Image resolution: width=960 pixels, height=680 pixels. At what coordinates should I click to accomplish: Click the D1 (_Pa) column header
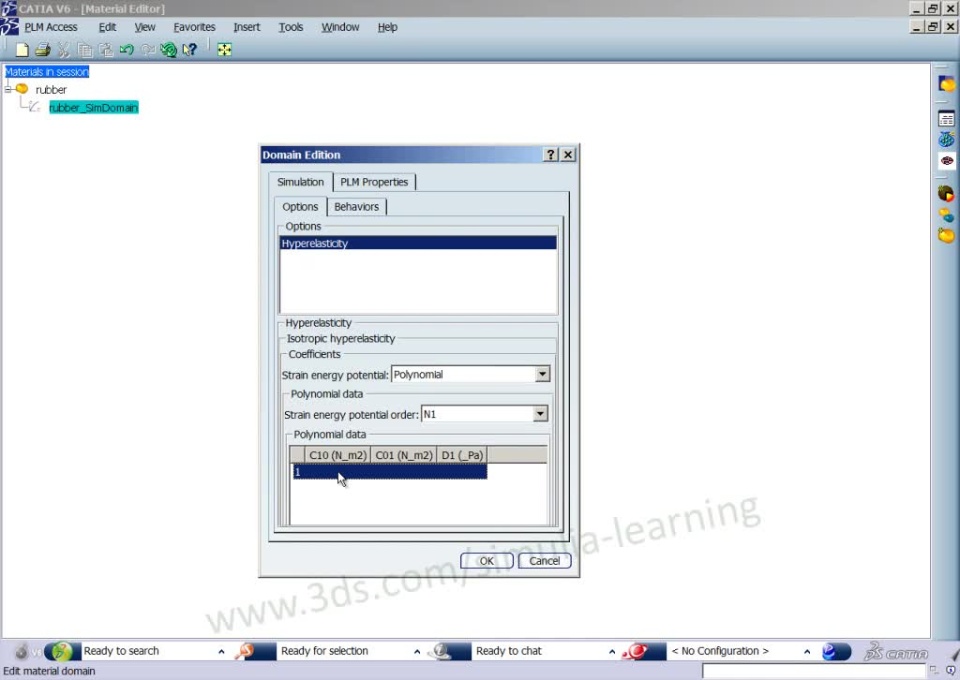[462, 455]
